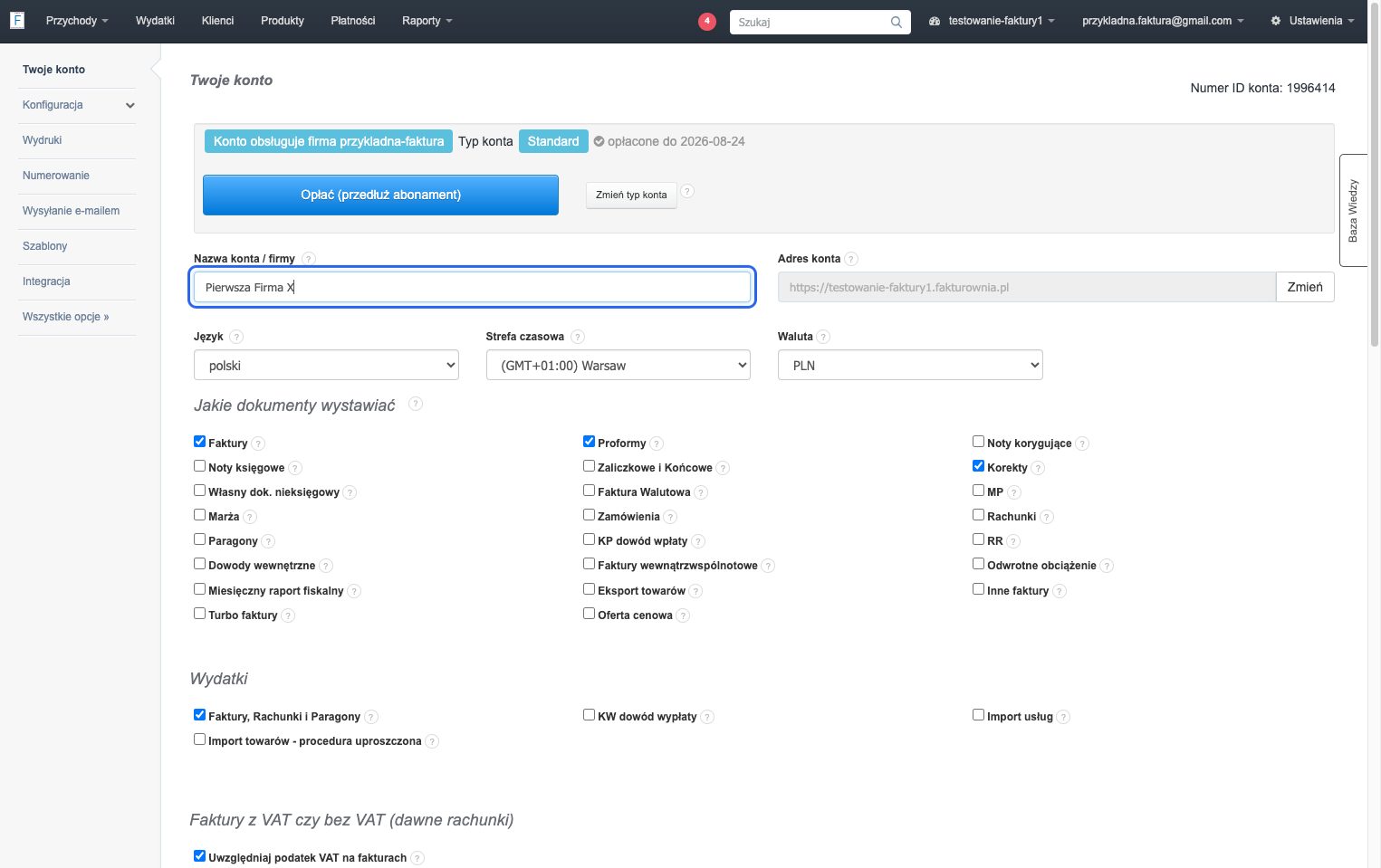Open the Waluta PLN dropdown
This screenshot has height=868, width=1381.
click(x=910, y=365)
